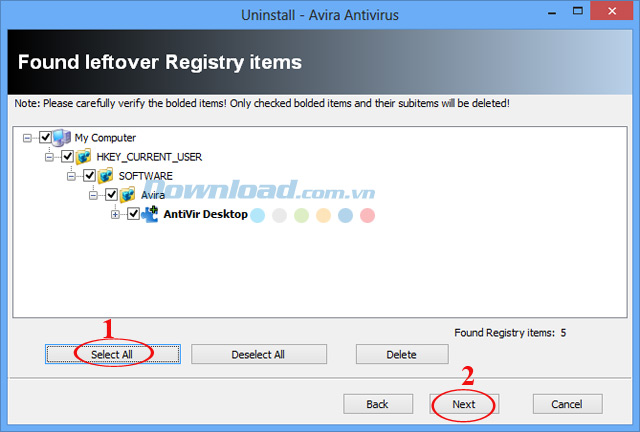
Task: Click the Avira registry folder icon
Action: click(x=128, y=195)
